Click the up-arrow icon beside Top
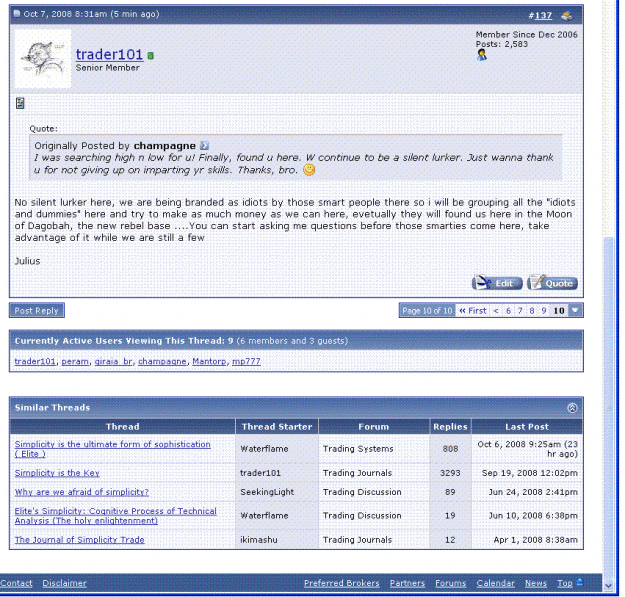 click(x=580, y=582)
